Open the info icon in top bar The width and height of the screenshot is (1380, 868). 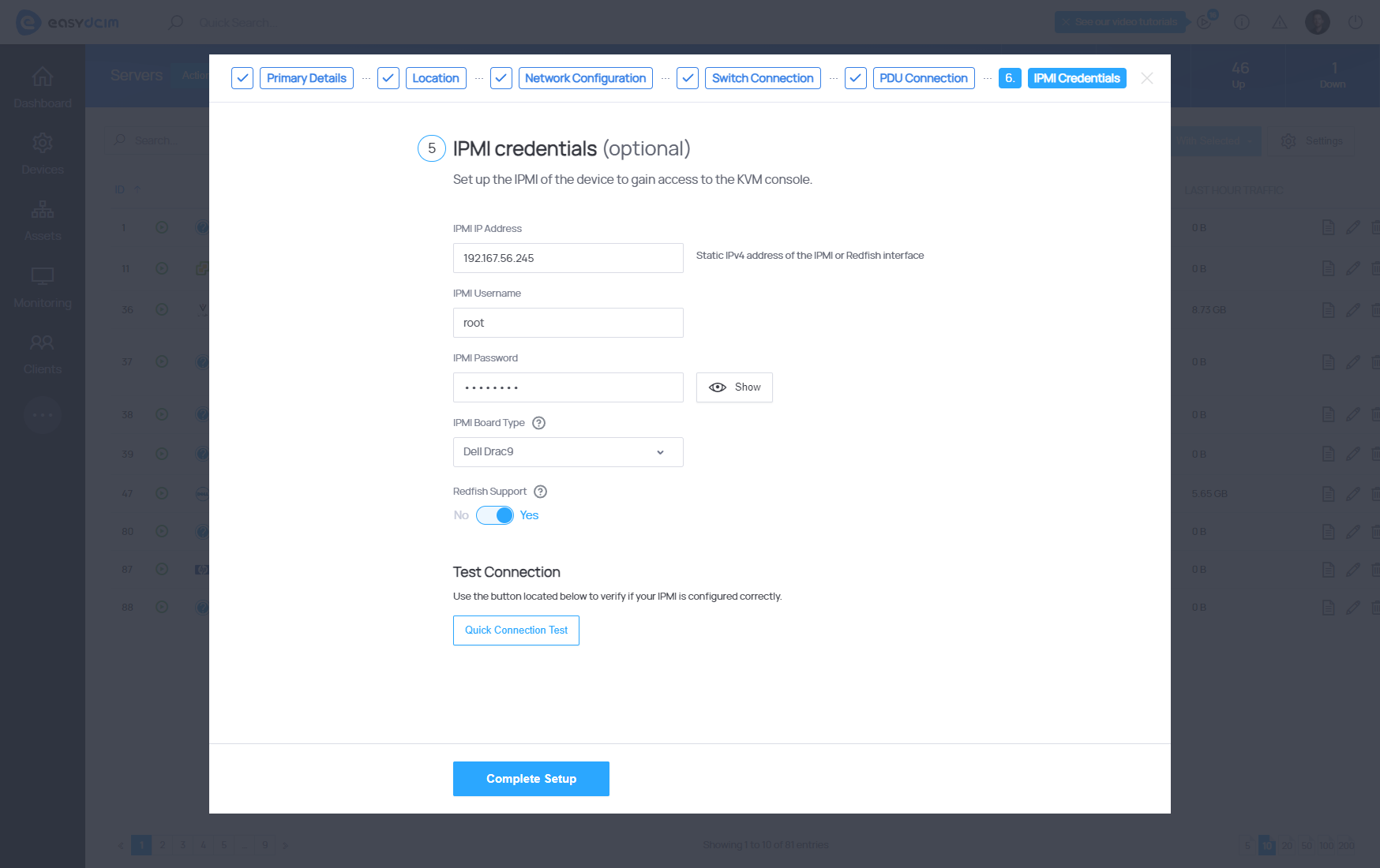pos(1242,22)
